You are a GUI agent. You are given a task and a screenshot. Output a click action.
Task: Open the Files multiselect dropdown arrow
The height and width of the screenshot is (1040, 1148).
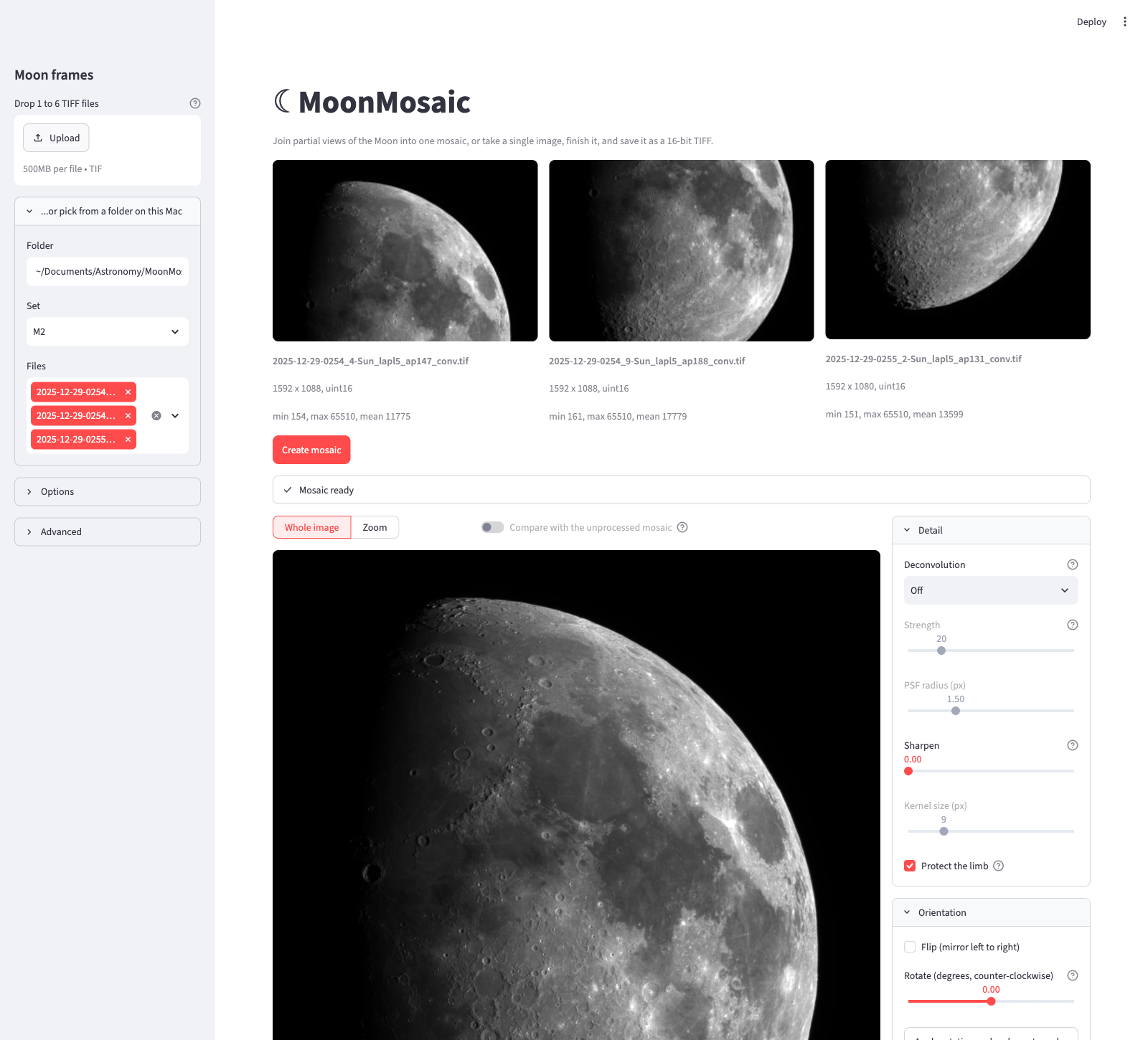[175, 416]
